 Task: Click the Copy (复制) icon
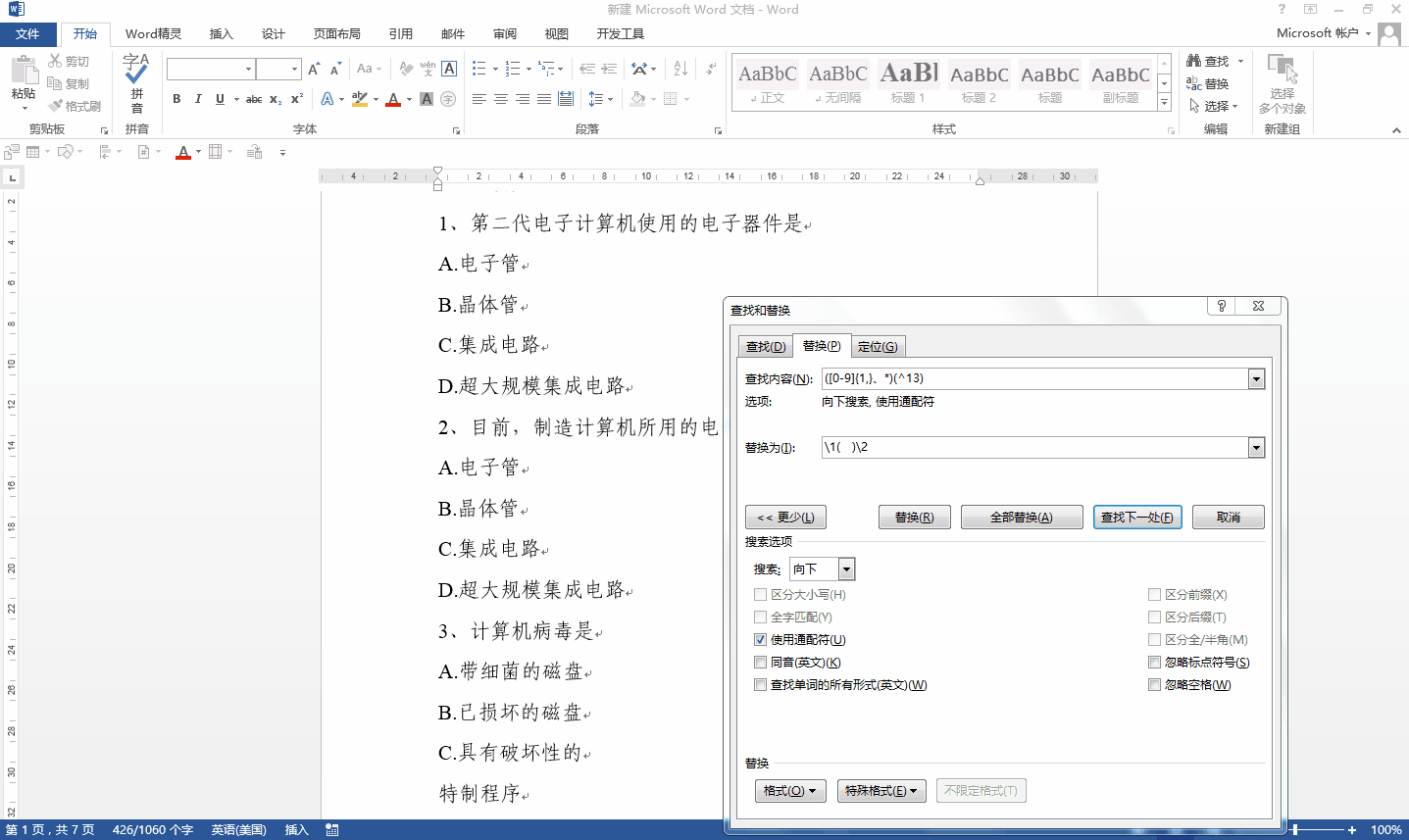tap(55, 83)
